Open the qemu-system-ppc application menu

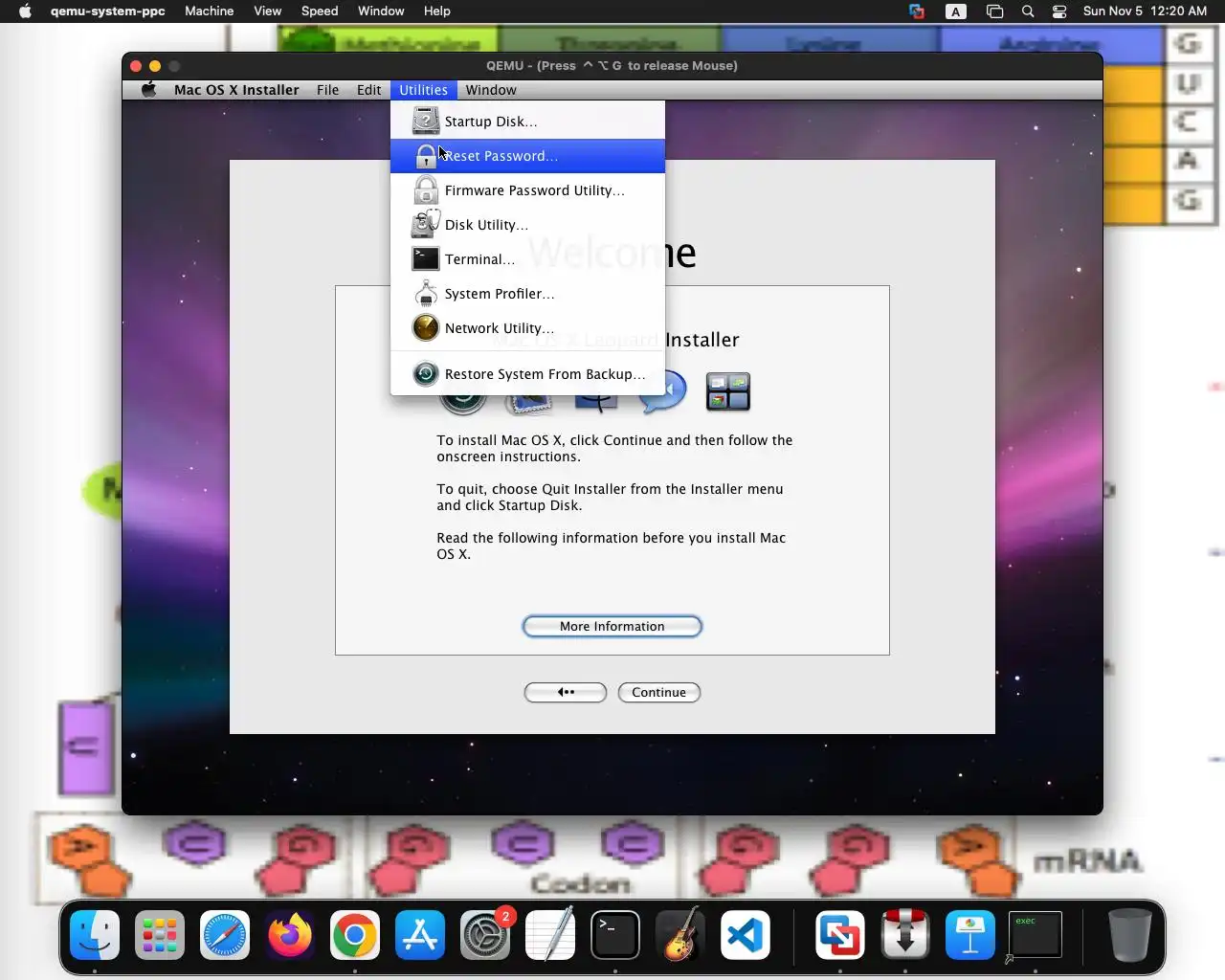point(108,11)
